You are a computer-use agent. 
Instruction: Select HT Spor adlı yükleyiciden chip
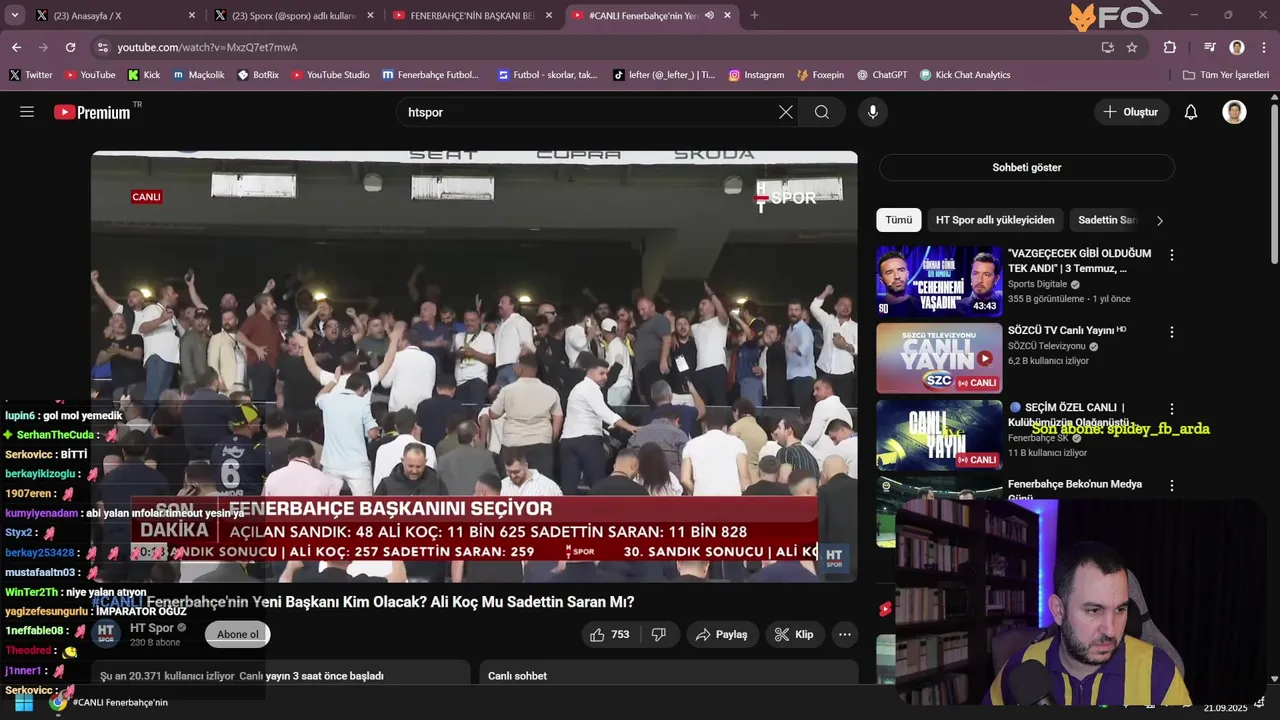[995, 220]
